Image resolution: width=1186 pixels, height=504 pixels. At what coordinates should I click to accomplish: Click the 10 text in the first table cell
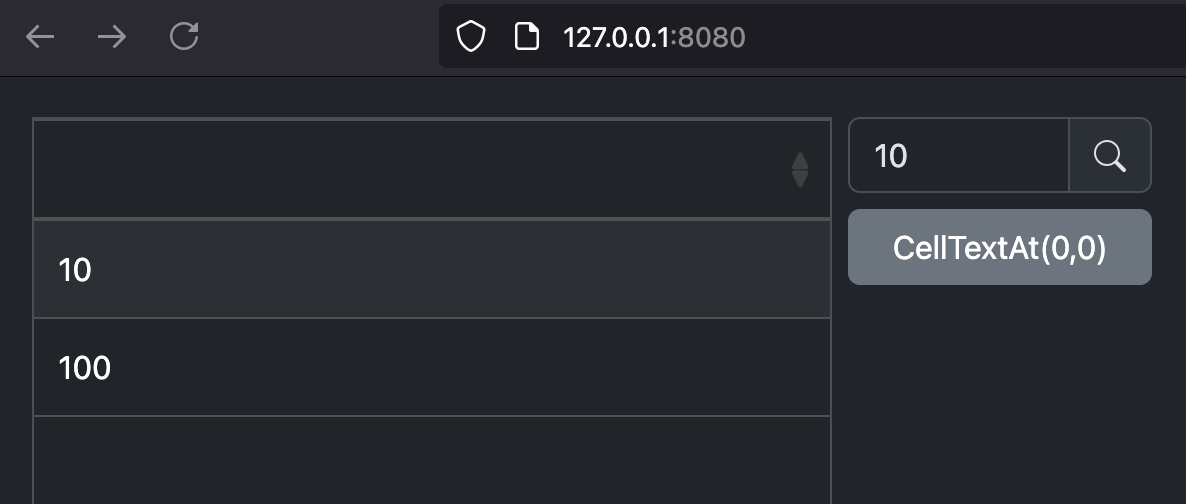pyautogui.click(x=75, y=270)
